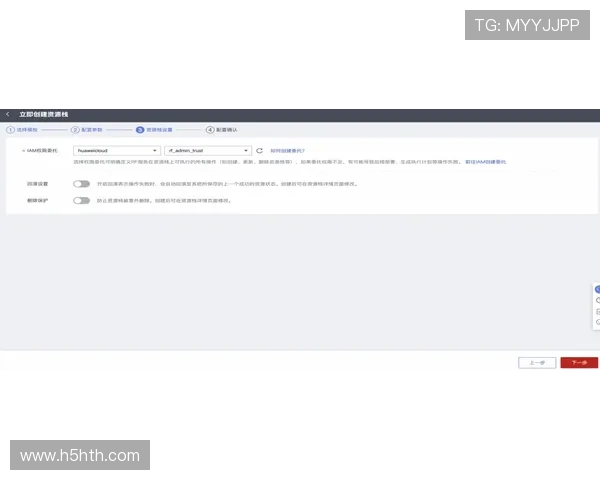
Task: Go to step 1 选择模板
Action: (22, 130)
